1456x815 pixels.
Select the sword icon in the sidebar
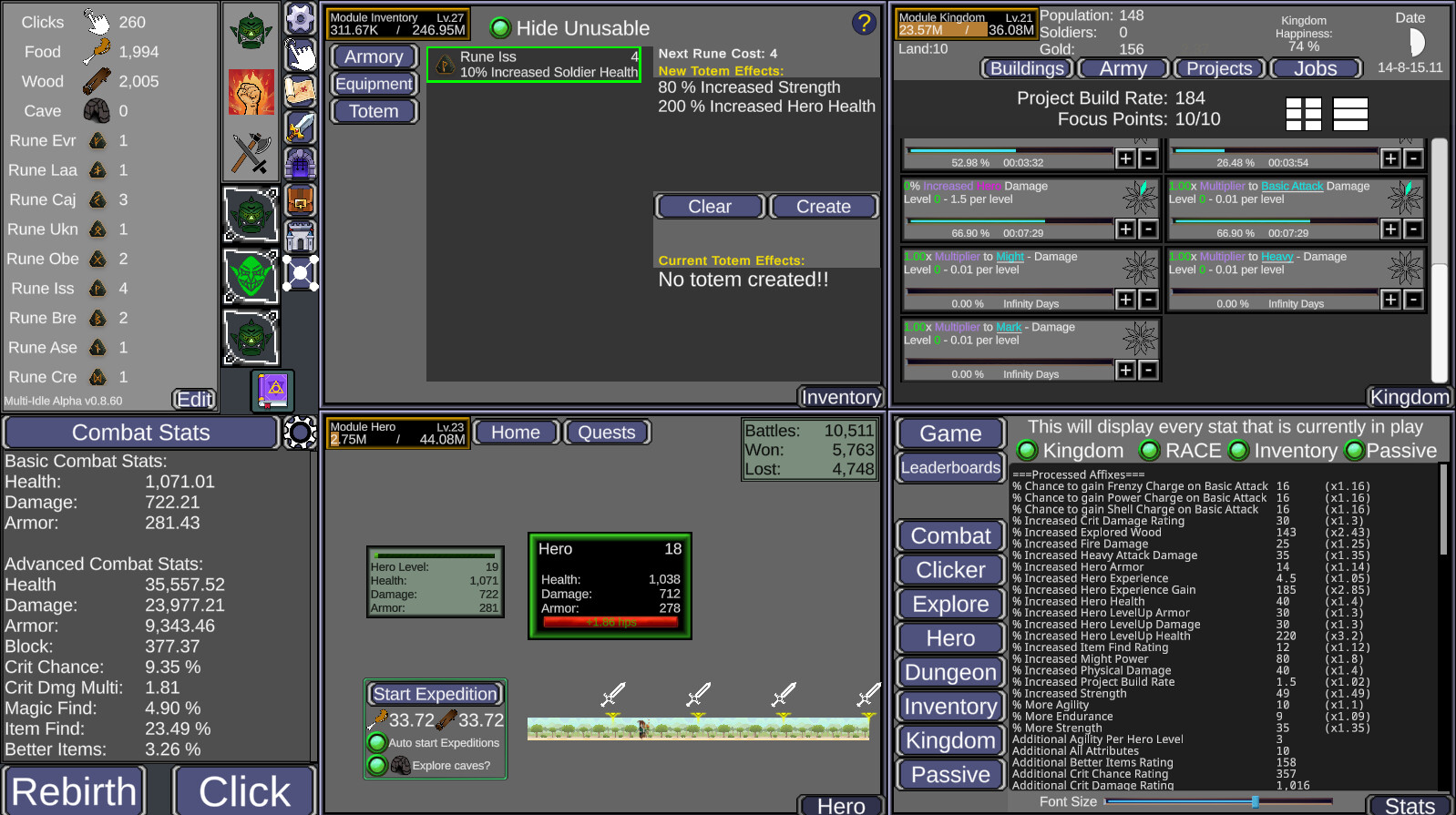(x=301, y=127)
